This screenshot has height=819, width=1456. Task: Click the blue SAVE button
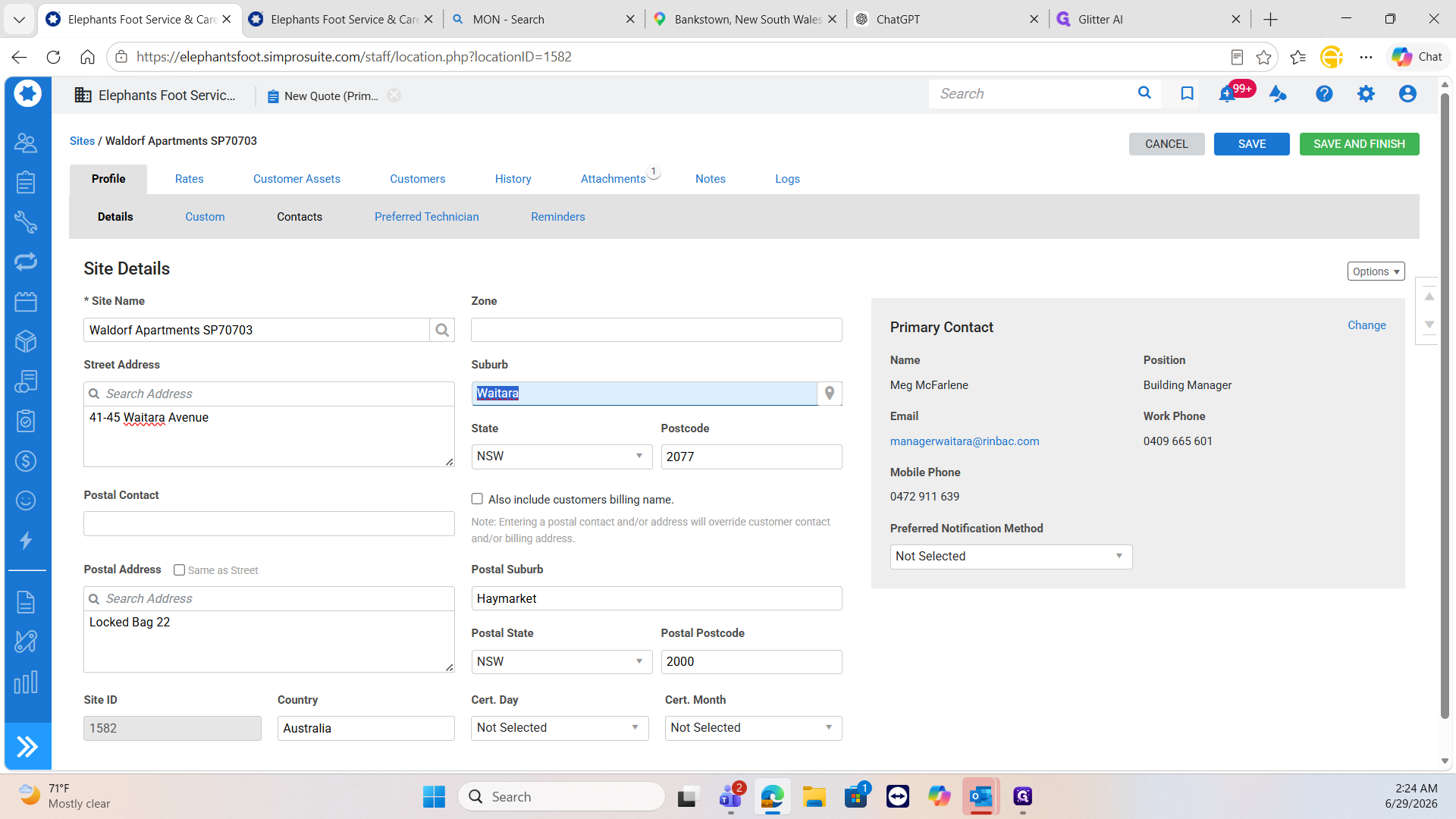click(1251, 144)
